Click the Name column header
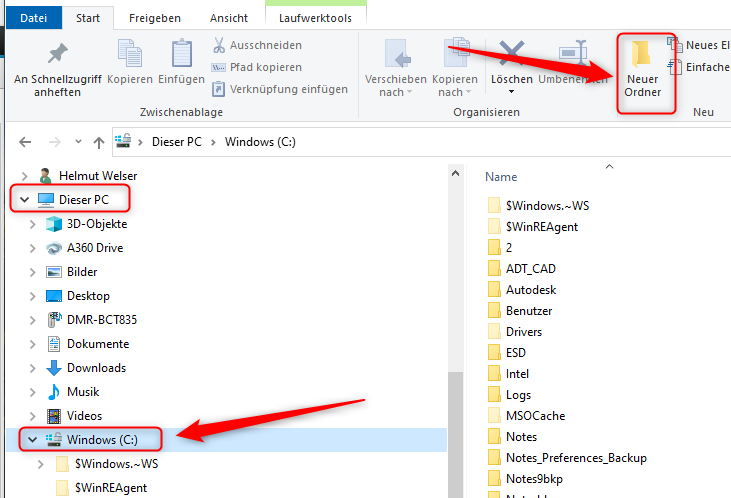This screenshot has height=498, width=731. 501,177
